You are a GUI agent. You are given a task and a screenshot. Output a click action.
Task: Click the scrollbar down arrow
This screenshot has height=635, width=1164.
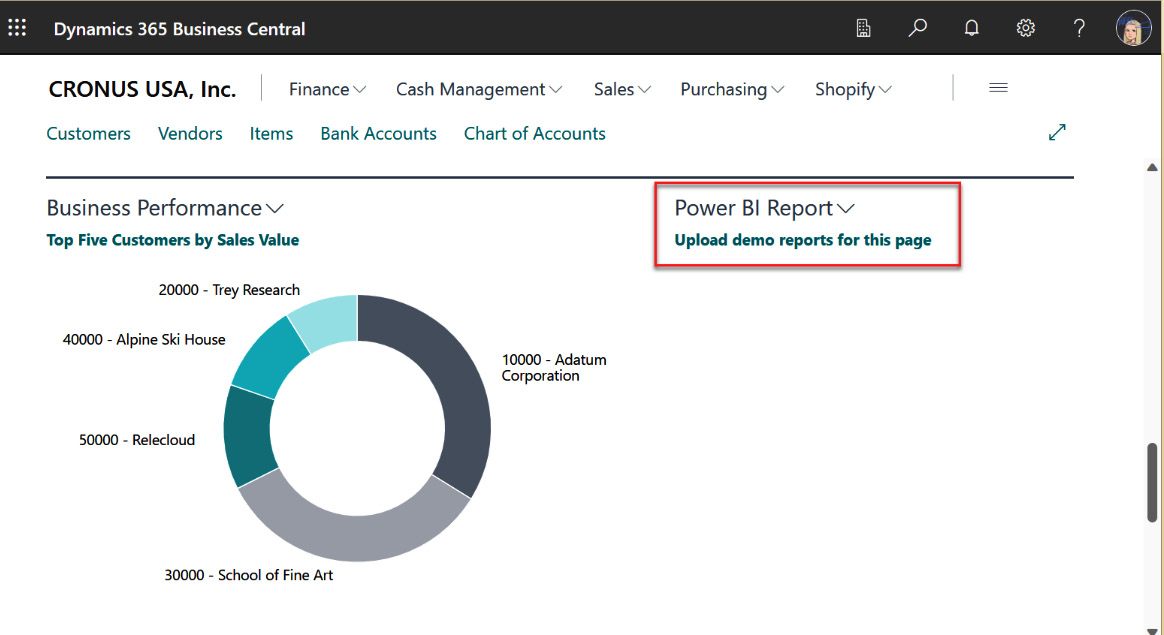[x=1152, y=631]
